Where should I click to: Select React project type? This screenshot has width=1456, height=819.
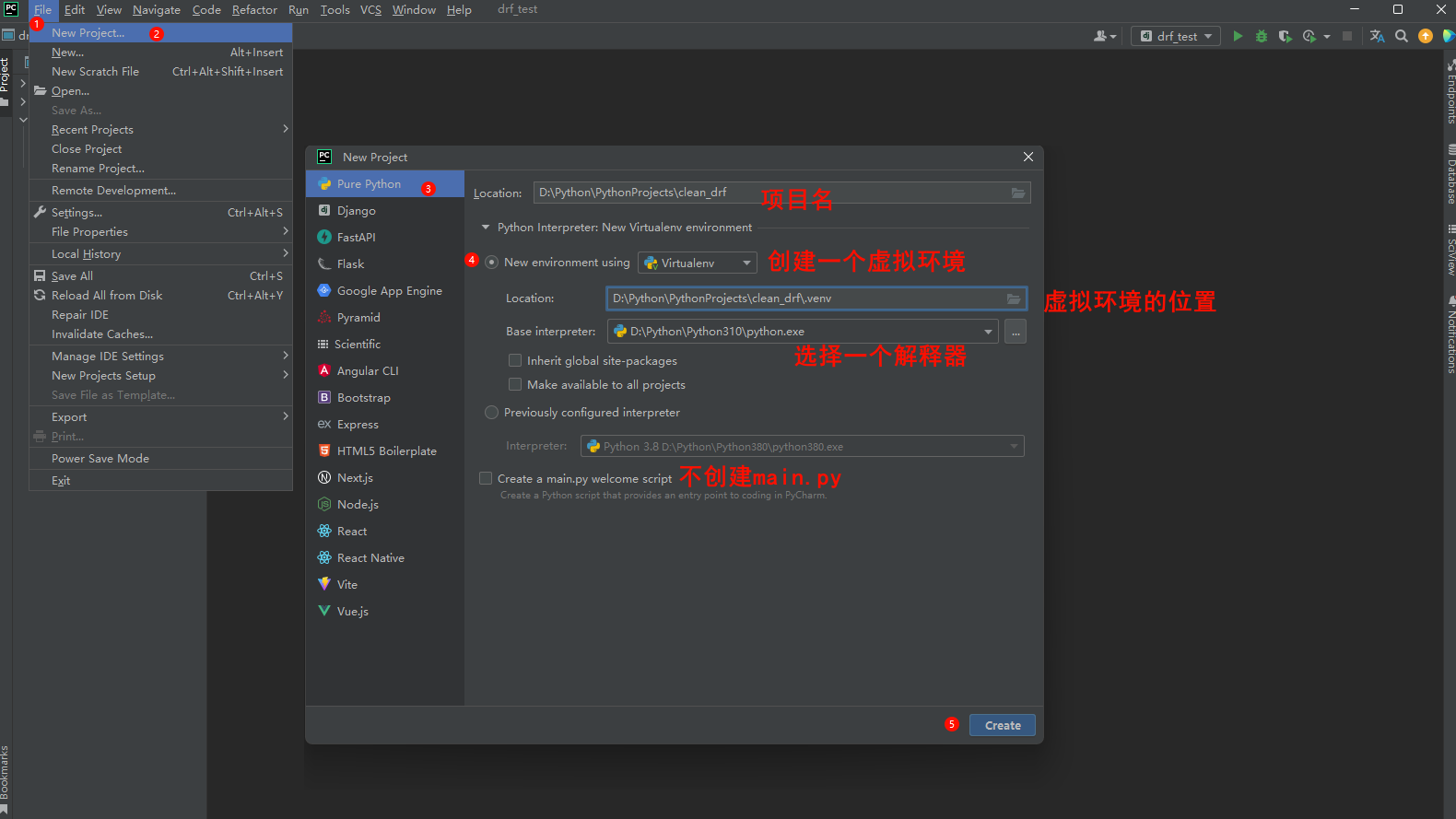point(385,531)
